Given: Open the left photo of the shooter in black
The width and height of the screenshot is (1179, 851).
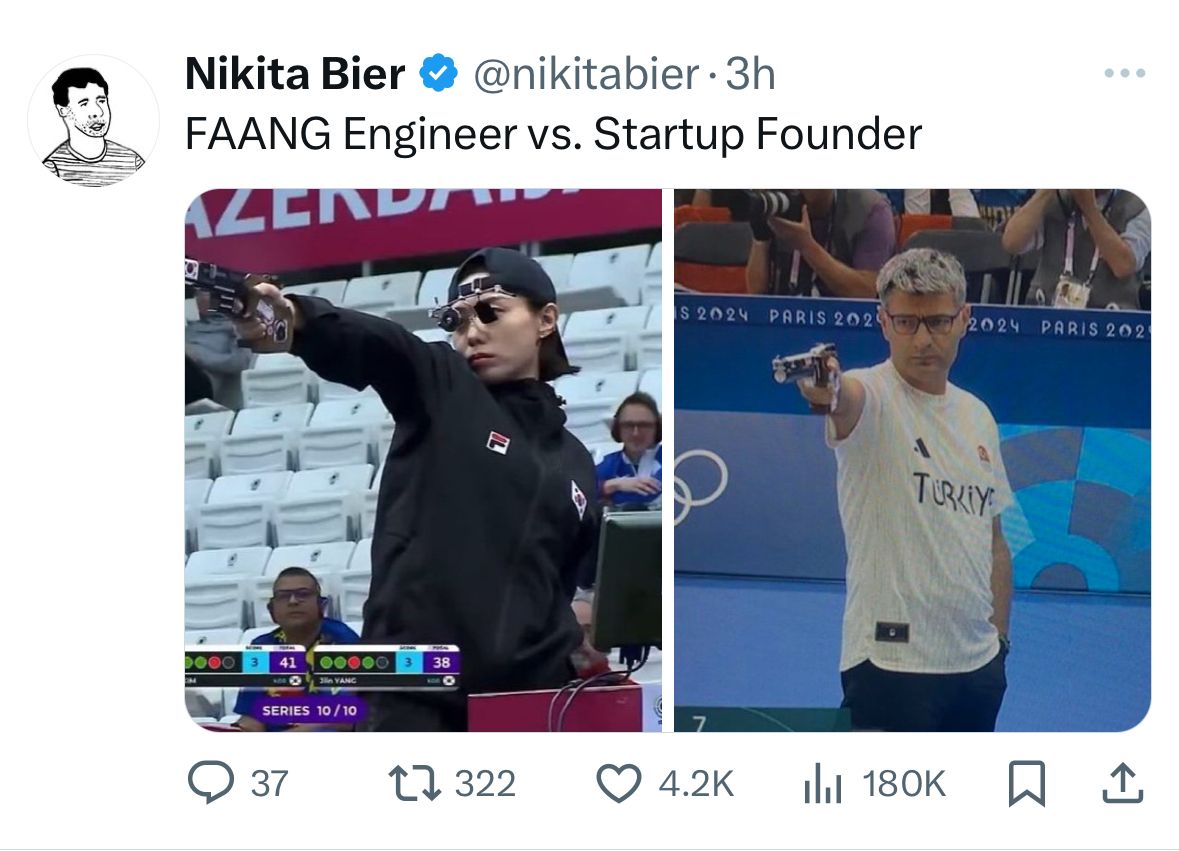Looking at the screenshot, I should 423,460.
